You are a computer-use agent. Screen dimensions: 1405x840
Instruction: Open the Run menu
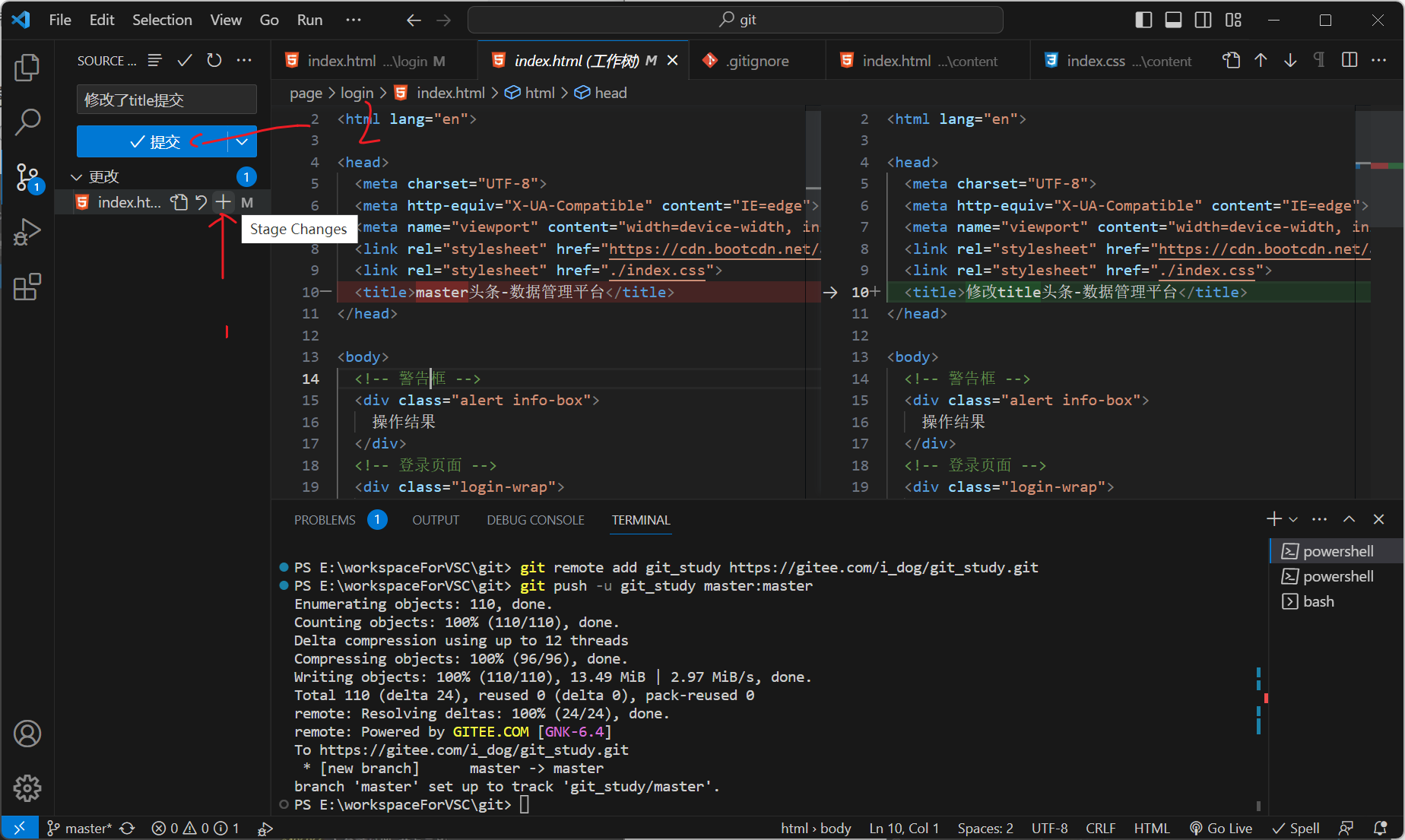309,20
